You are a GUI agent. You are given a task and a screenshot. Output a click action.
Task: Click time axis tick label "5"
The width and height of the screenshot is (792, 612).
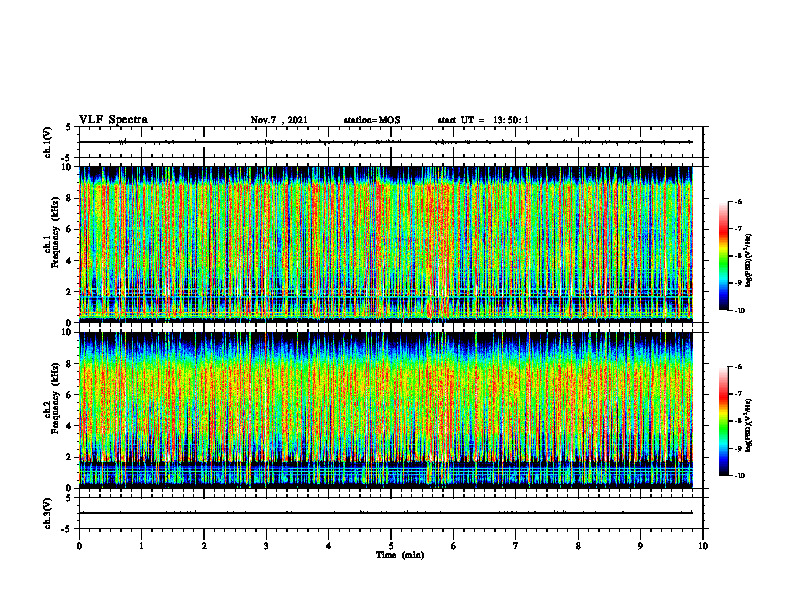click(391, 546)
